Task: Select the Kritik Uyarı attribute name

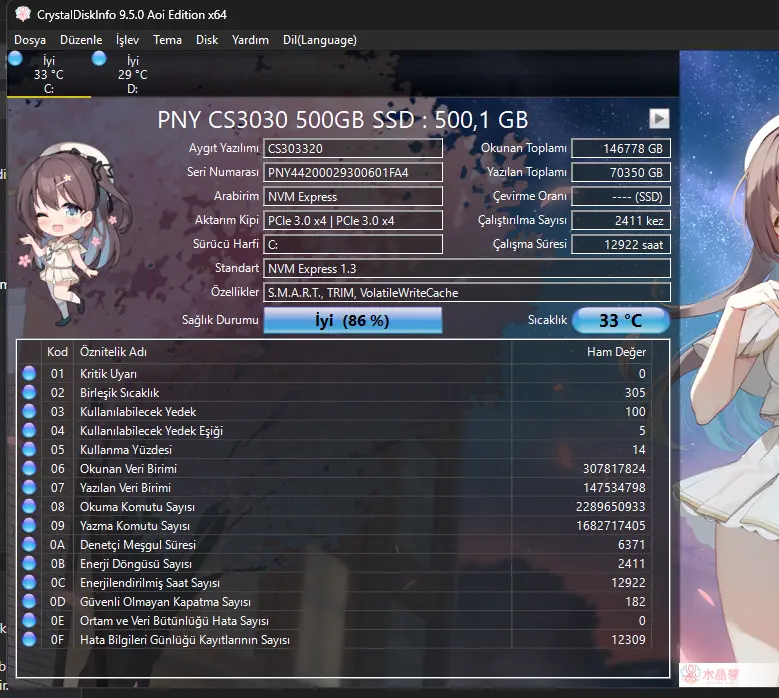Action: [108, 374]
